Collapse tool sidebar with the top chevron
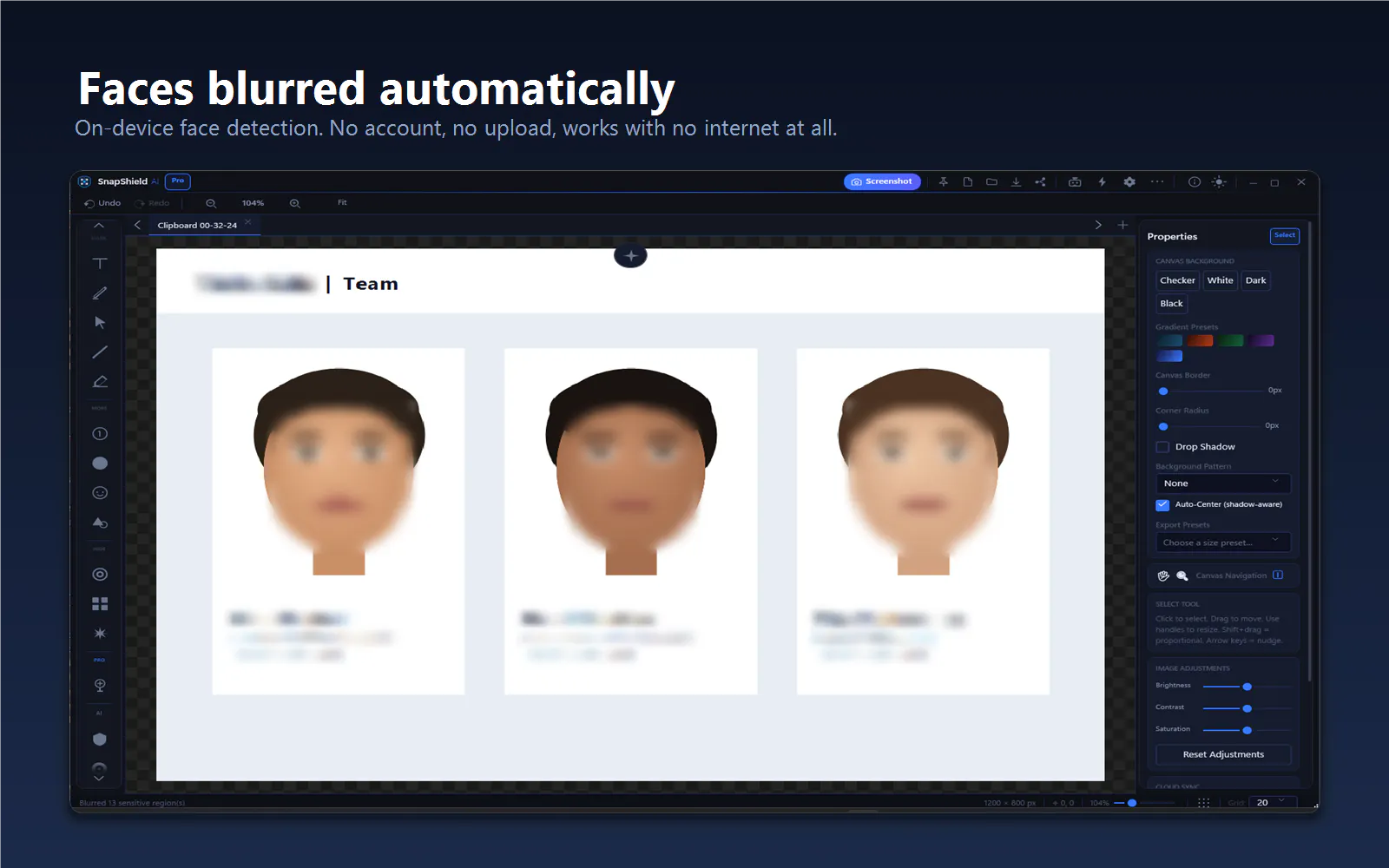 tap(99, 225)
